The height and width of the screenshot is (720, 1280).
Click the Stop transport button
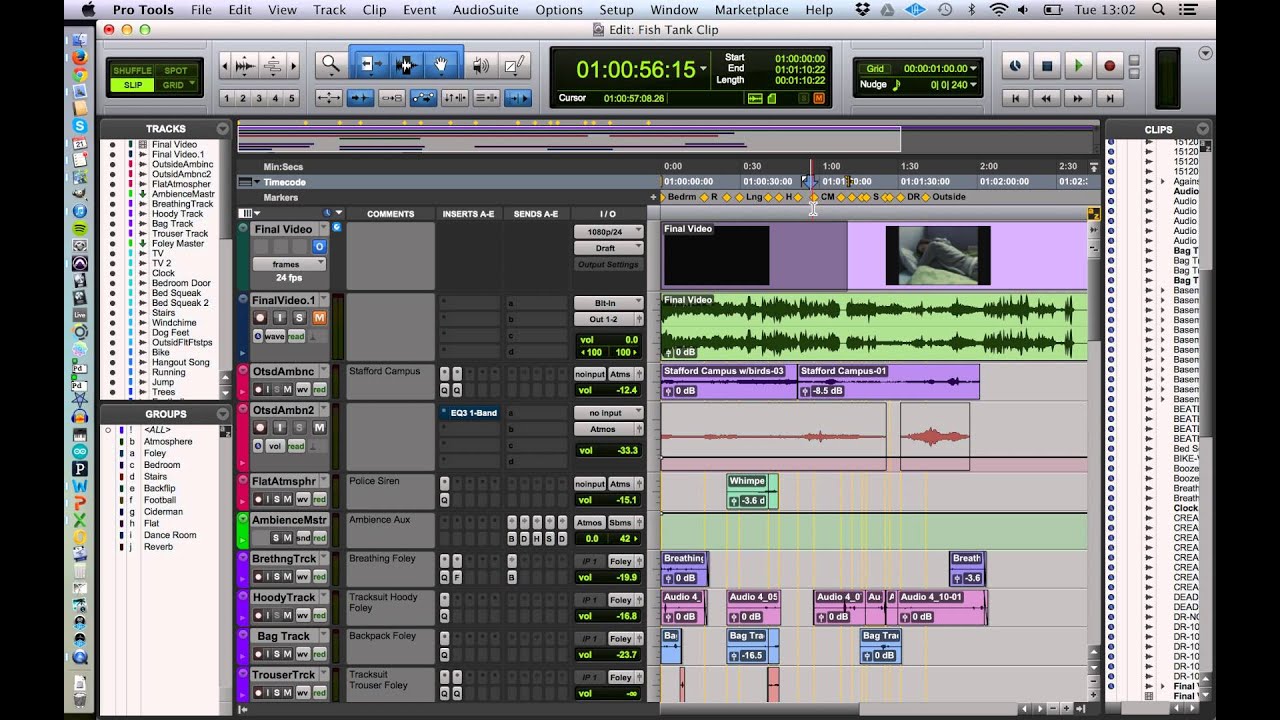1047,66
